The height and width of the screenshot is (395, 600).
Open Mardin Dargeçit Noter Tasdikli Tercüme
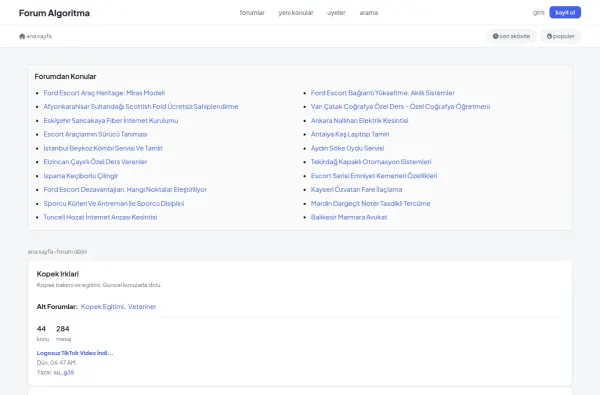click(370, 204)
